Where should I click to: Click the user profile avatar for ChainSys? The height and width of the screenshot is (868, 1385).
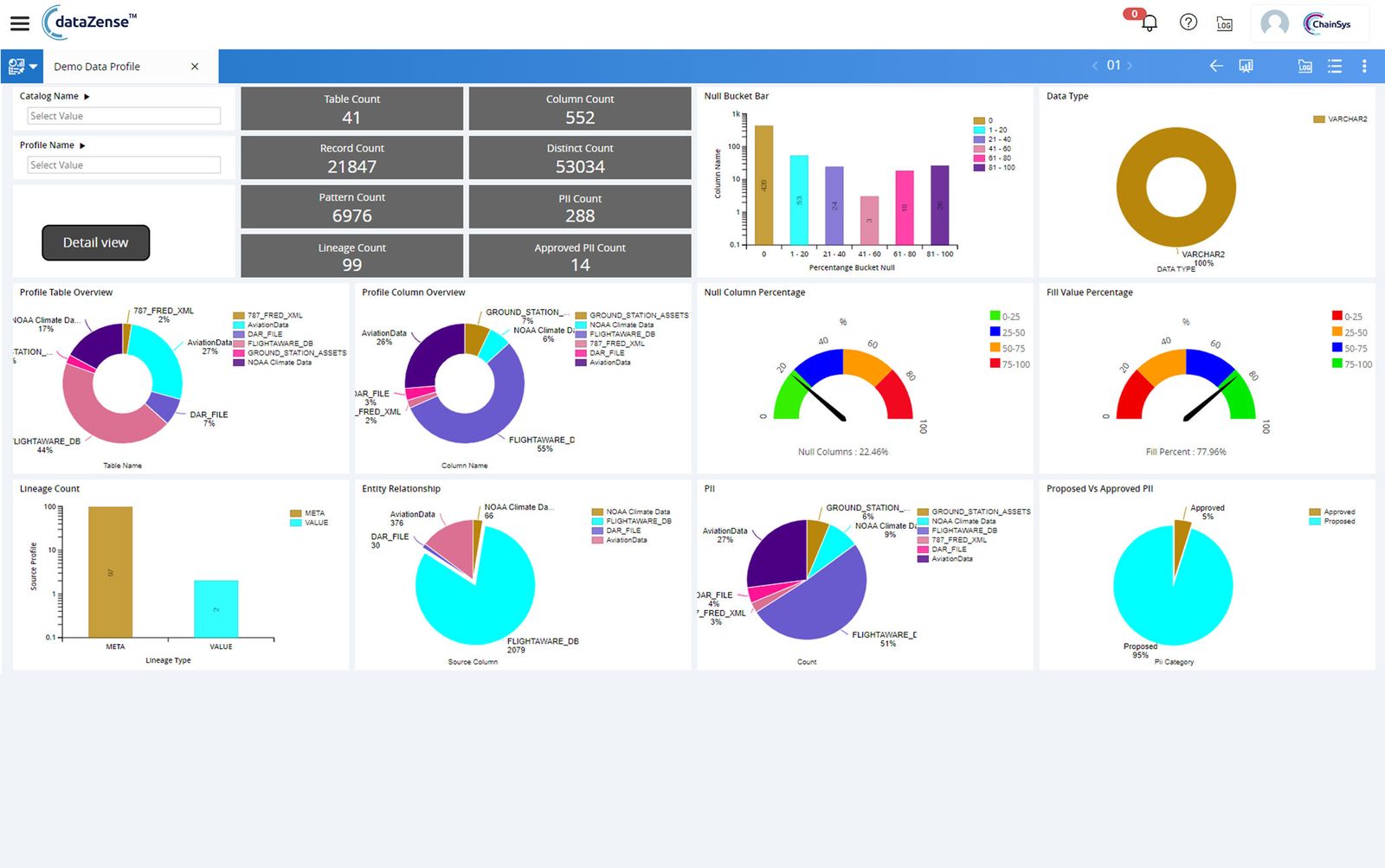[x=1273, y=23]
